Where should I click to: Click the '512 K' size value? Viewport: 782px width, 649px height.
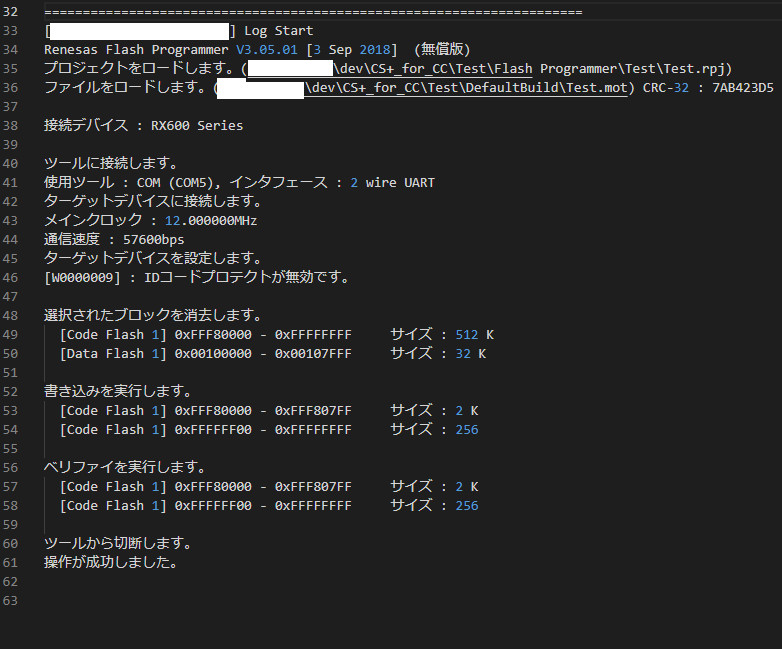click(x=474, y=335)
